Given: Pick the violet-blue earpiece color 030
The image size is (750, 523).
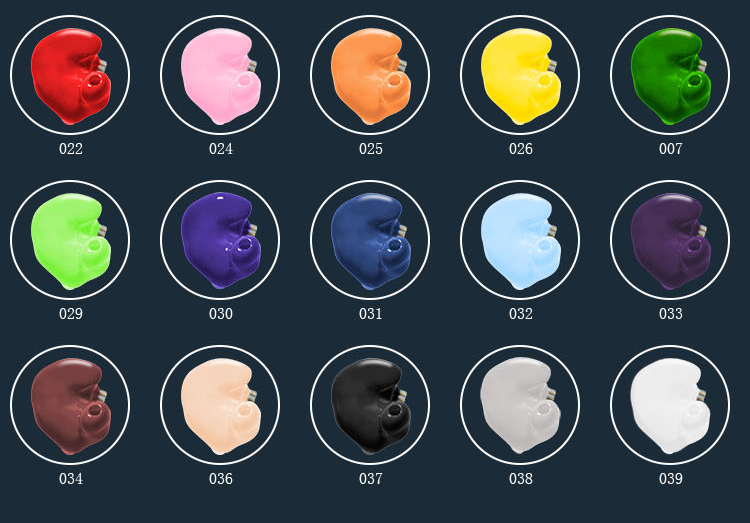Looking at the screenshot, I should 220,240.
